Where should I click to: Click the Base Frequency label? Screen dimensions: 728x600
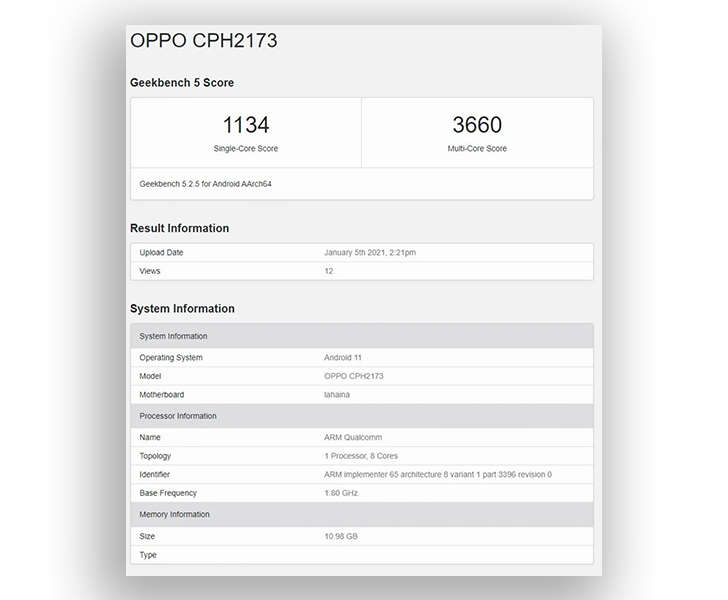168,493
